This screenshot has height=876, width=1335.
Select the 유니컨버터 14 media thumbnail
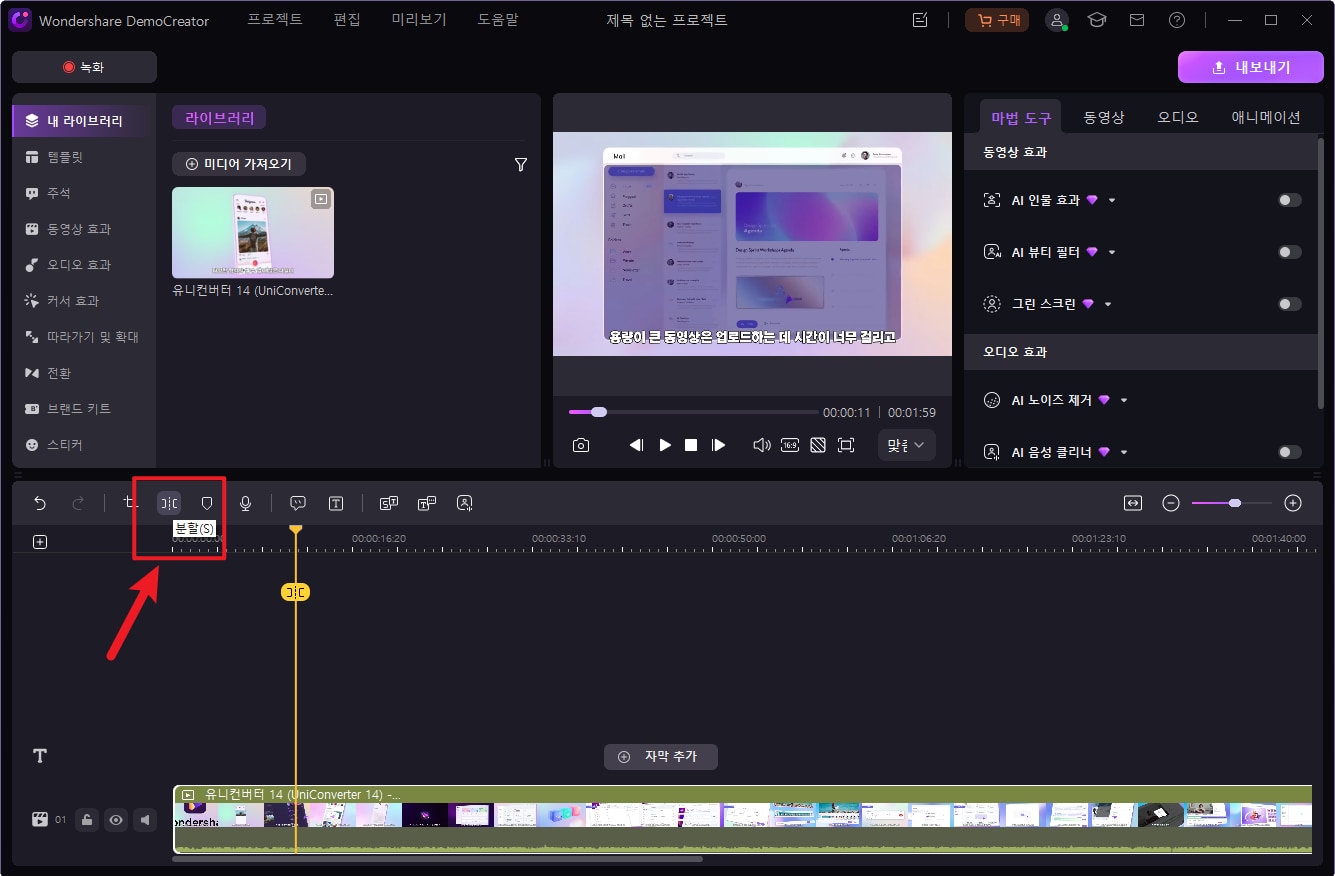click(253, 233)
